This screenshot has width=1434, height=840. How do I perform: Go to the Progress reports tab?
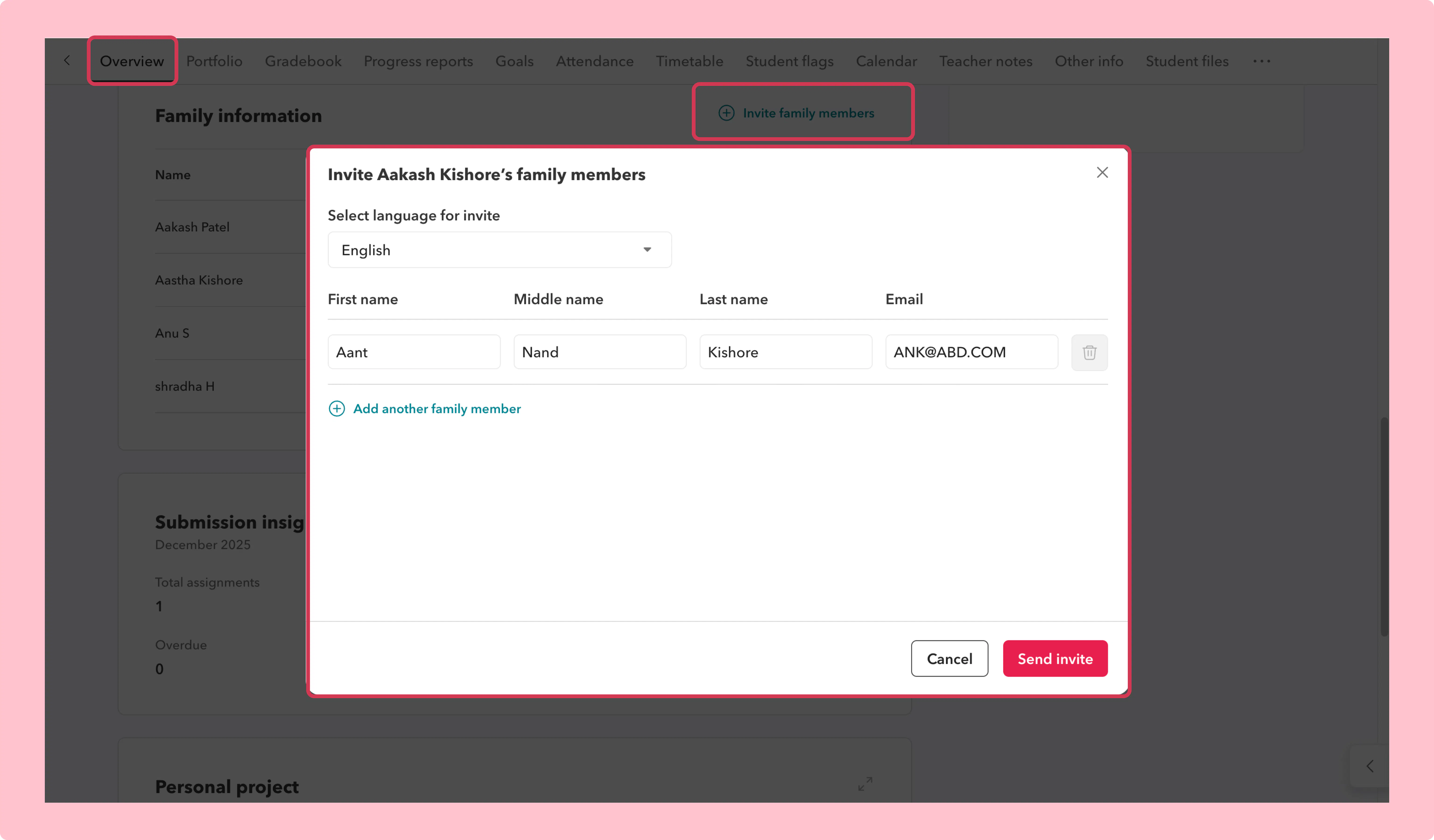pos(418,61)
